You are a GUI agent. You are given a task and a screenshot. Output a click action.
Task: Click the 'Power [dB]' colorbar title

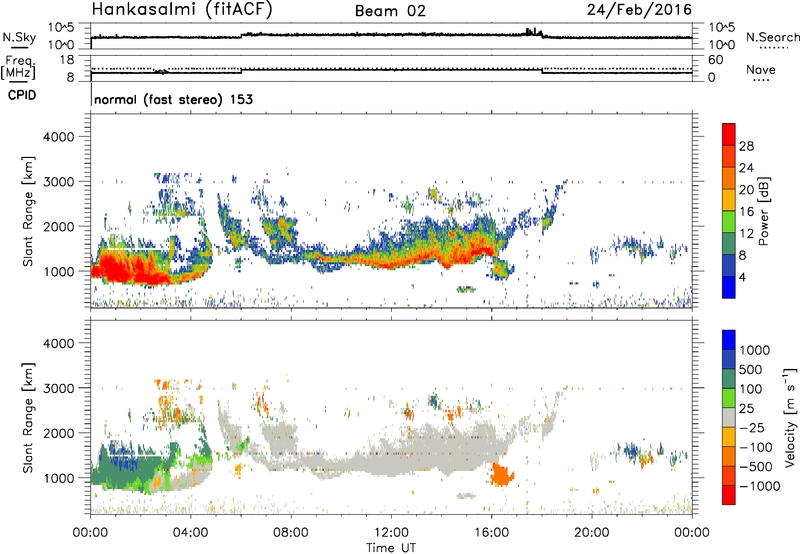(763, 211)
